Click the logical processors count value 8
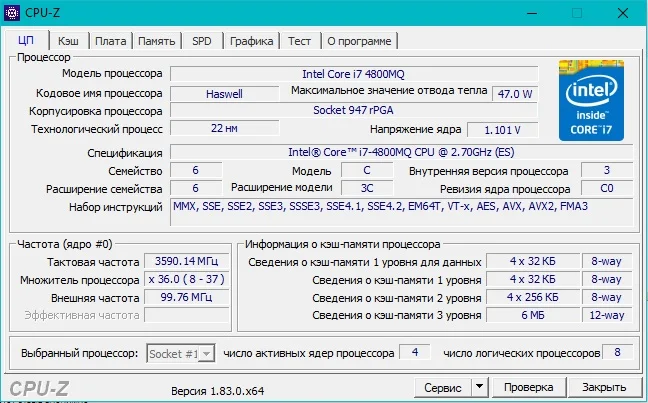This screenshot has width=648, height=403. (x=617, y=352)
